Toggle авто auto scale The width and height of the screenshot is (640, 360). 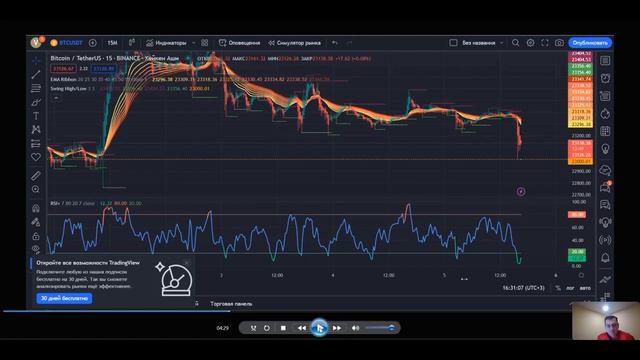(585, 288)
